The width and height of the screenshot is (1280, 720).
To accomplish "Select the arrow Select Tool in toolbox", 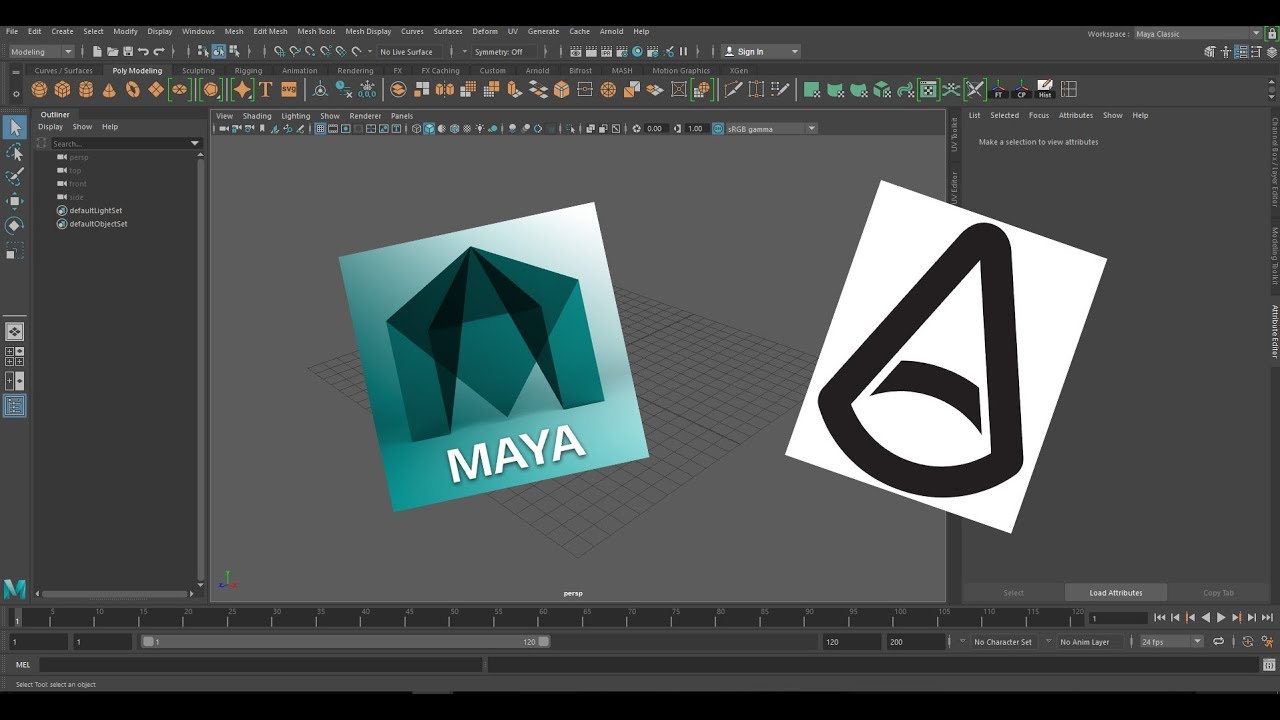I will pos(14,127).
